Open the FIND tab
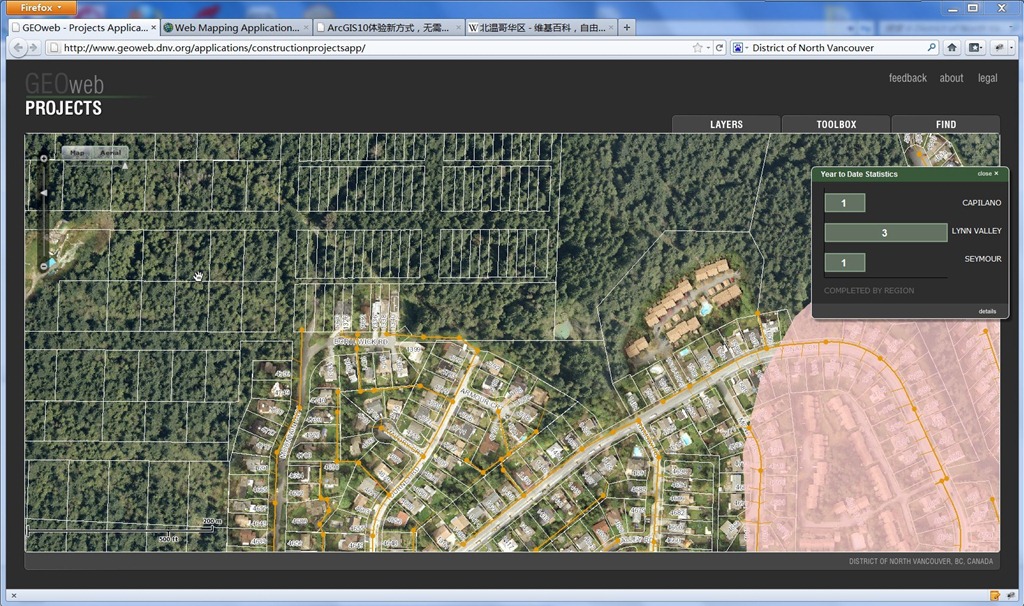The width and height of the screenshot is (1024, 606). [x=945, y=124]
